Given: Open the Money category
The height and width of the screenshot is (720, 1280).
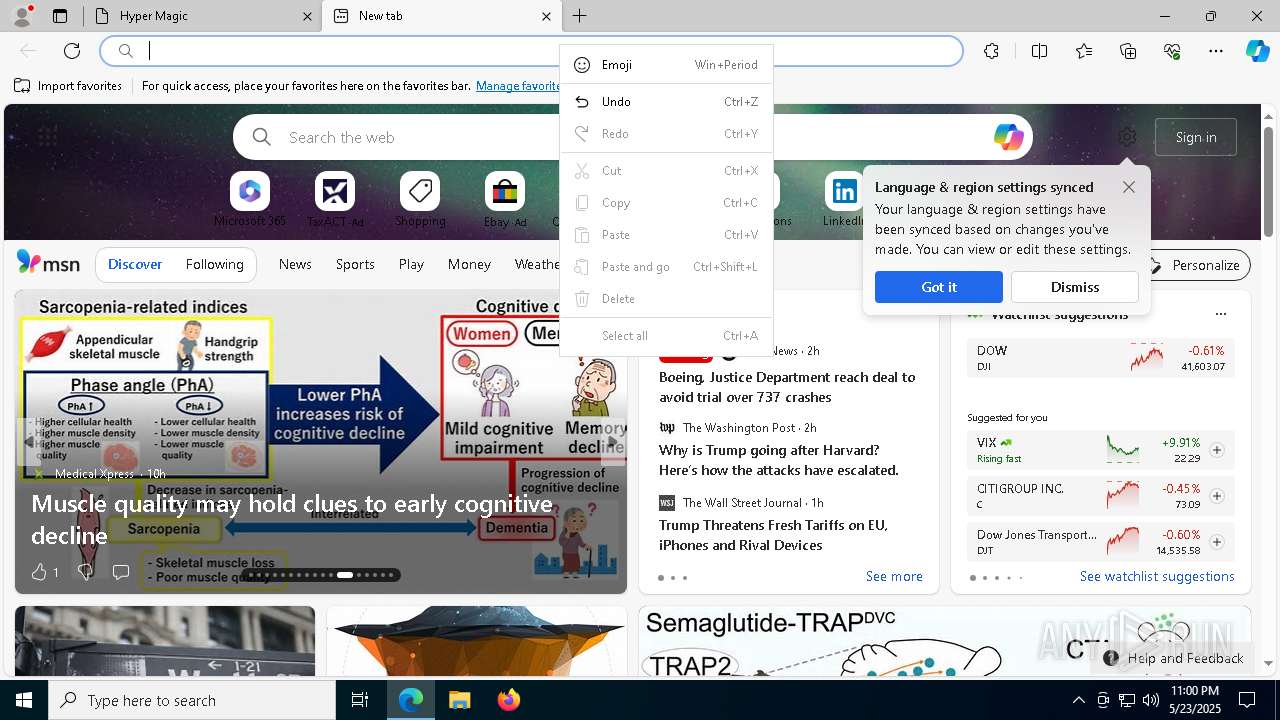Looking at the screenshot, I should (x=469, y=264).
